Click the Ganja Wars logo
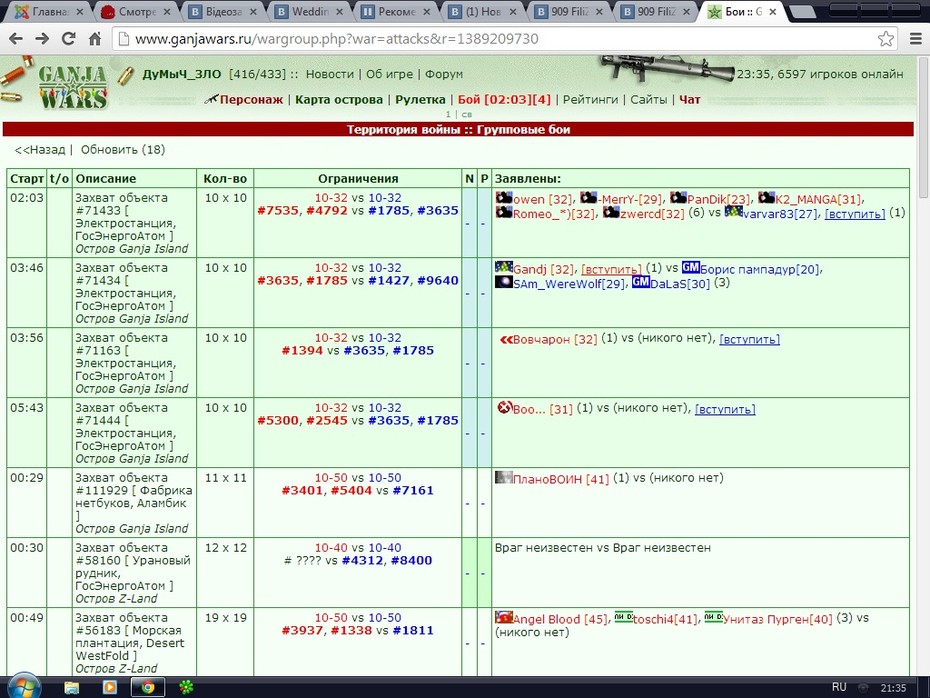The height and width of the screenshot is (698, 930). (72, 87)
